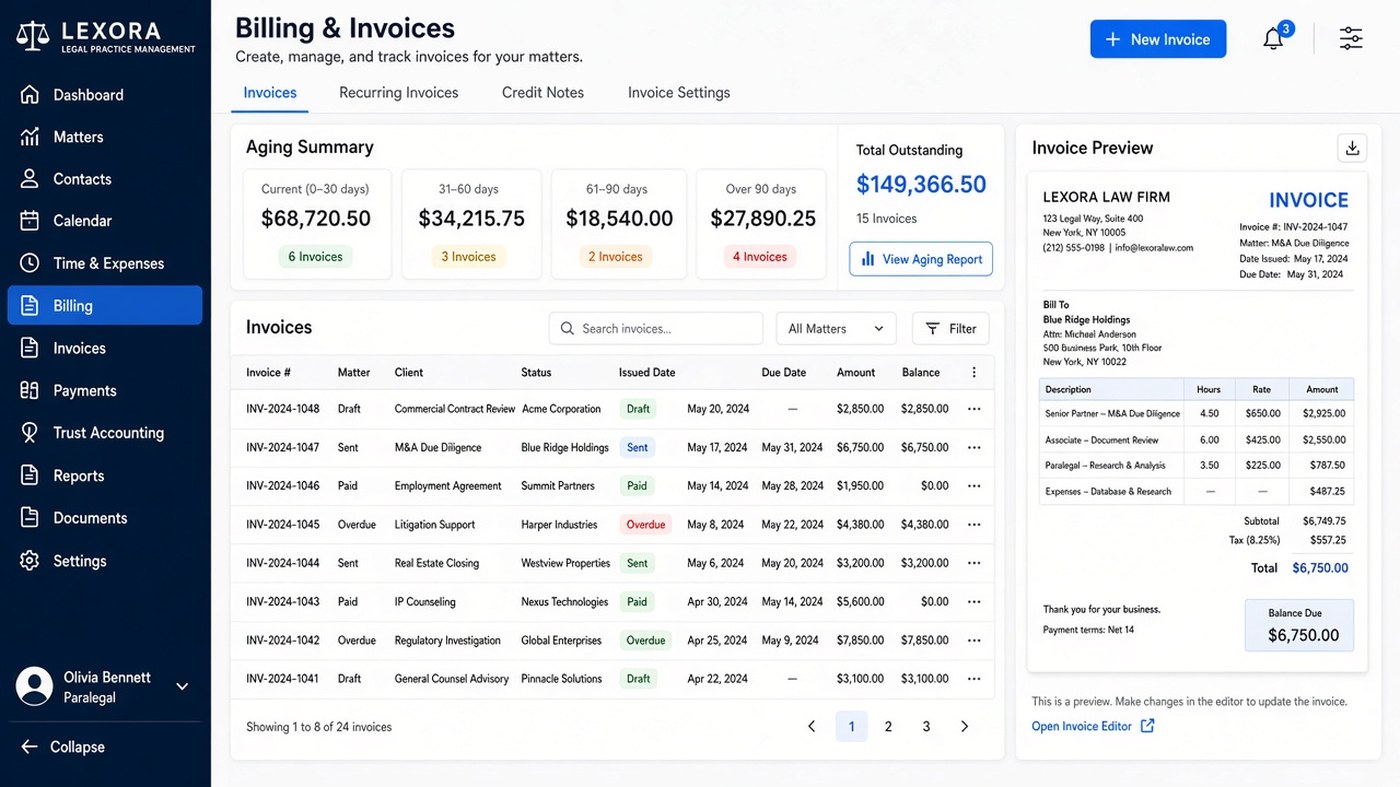1400x787 pixels.
Task: Open Trust Accounting in sidebar
Action: pyautogui.click(x=105, y=433)
